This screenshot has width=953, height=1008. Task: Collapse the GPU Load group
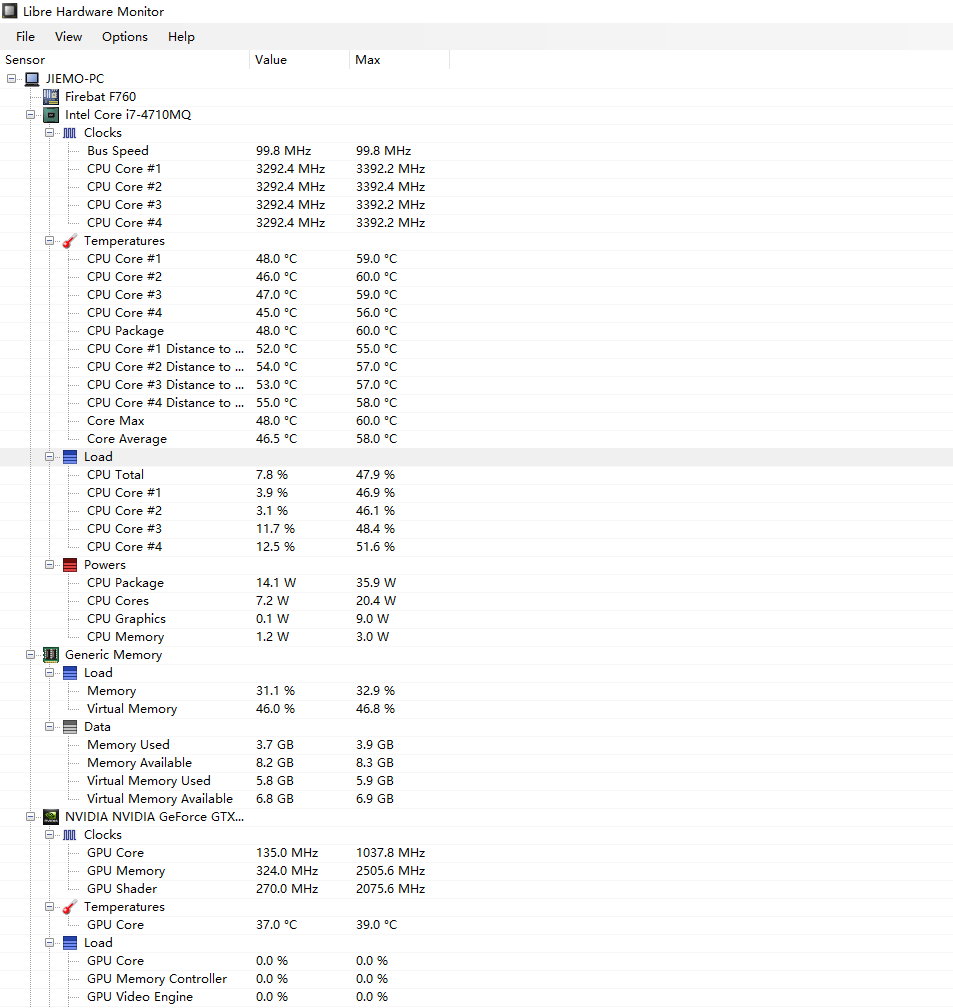pyautogui.click(x=50, y=942)
